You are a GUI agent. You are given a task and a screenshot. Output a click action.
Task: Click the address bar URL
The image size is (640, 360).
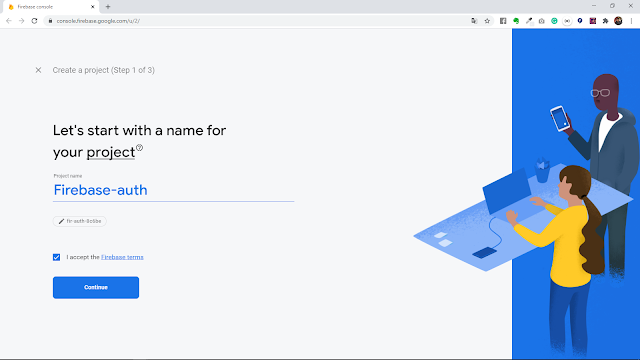coord(98,21)
